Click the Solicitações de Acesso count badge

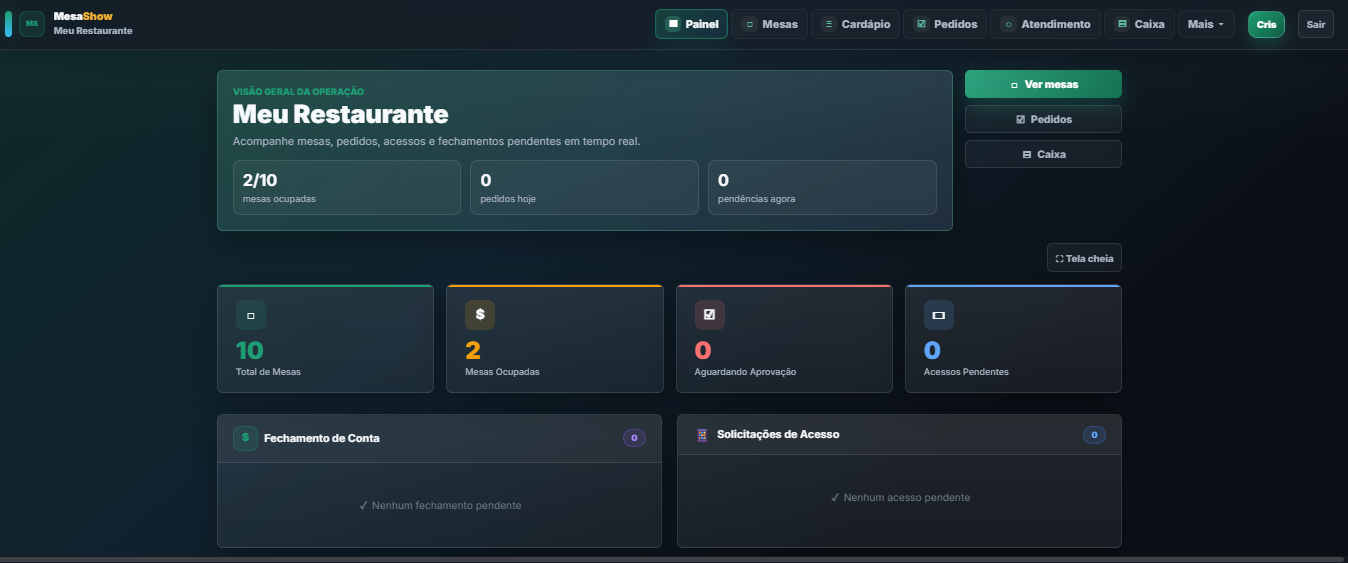coord(1094,435)
